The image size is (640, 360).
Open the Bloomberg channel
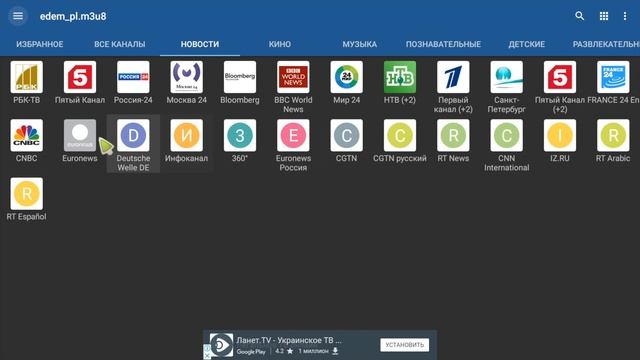pos(240,77)
